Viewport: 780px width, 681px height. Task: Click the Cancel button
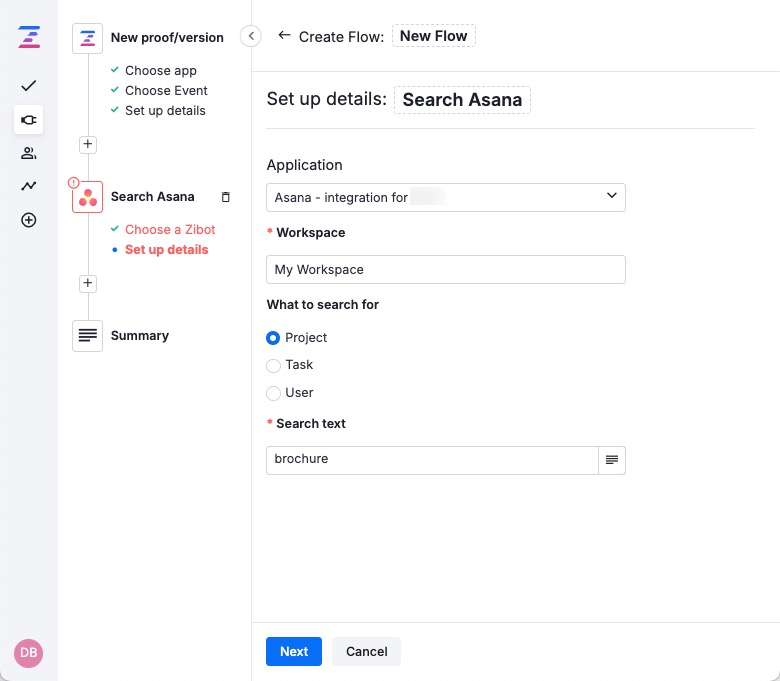(x=366, y=651)
